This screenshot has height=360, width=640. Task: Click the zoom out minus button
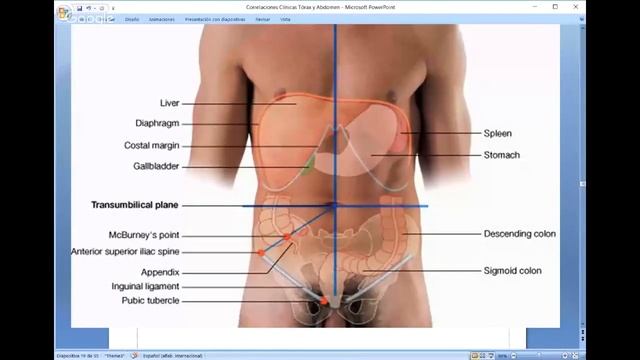coord(513,356)
